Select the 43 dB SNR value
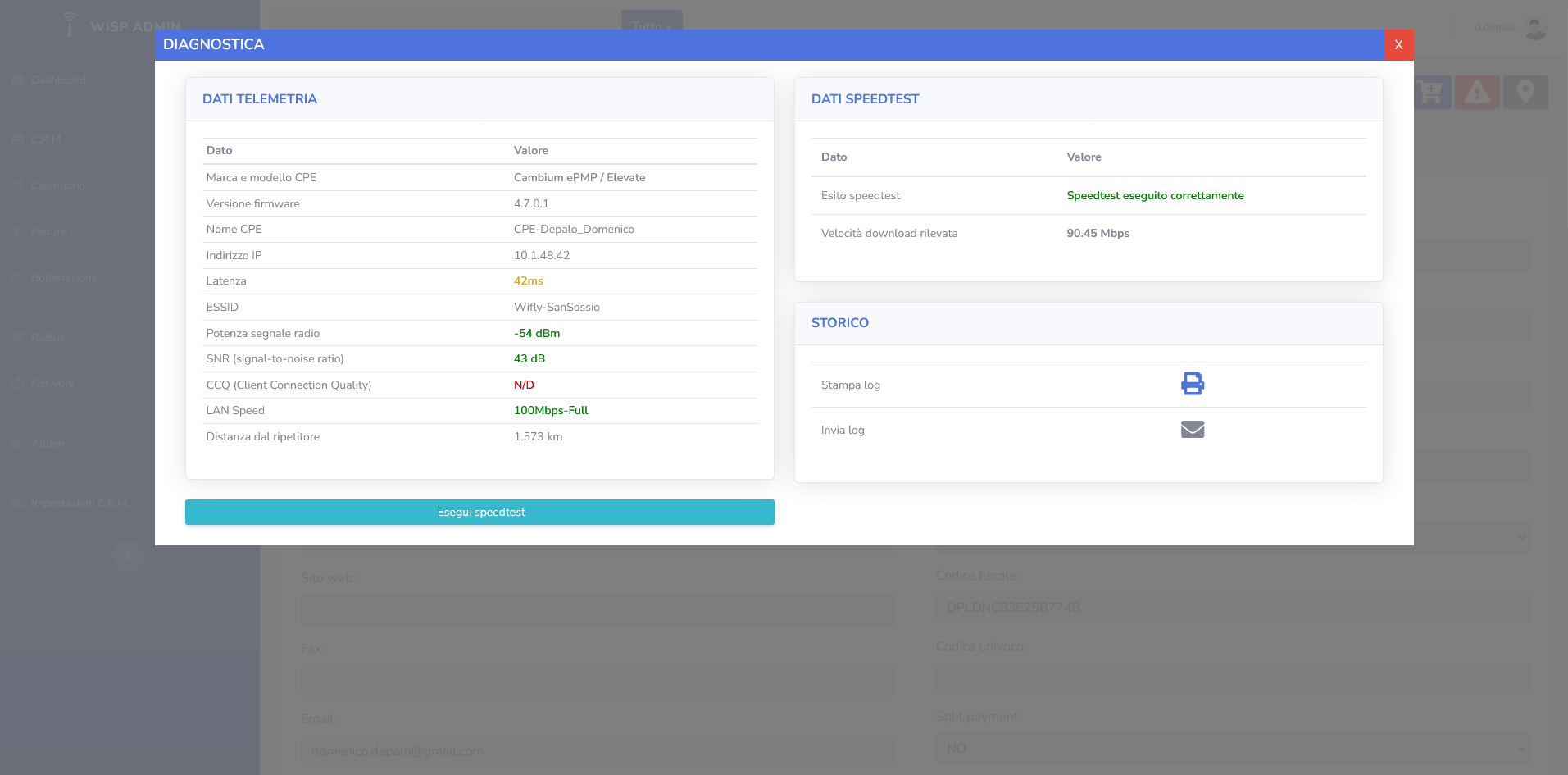1568x775 pixels. coord(529,358)
